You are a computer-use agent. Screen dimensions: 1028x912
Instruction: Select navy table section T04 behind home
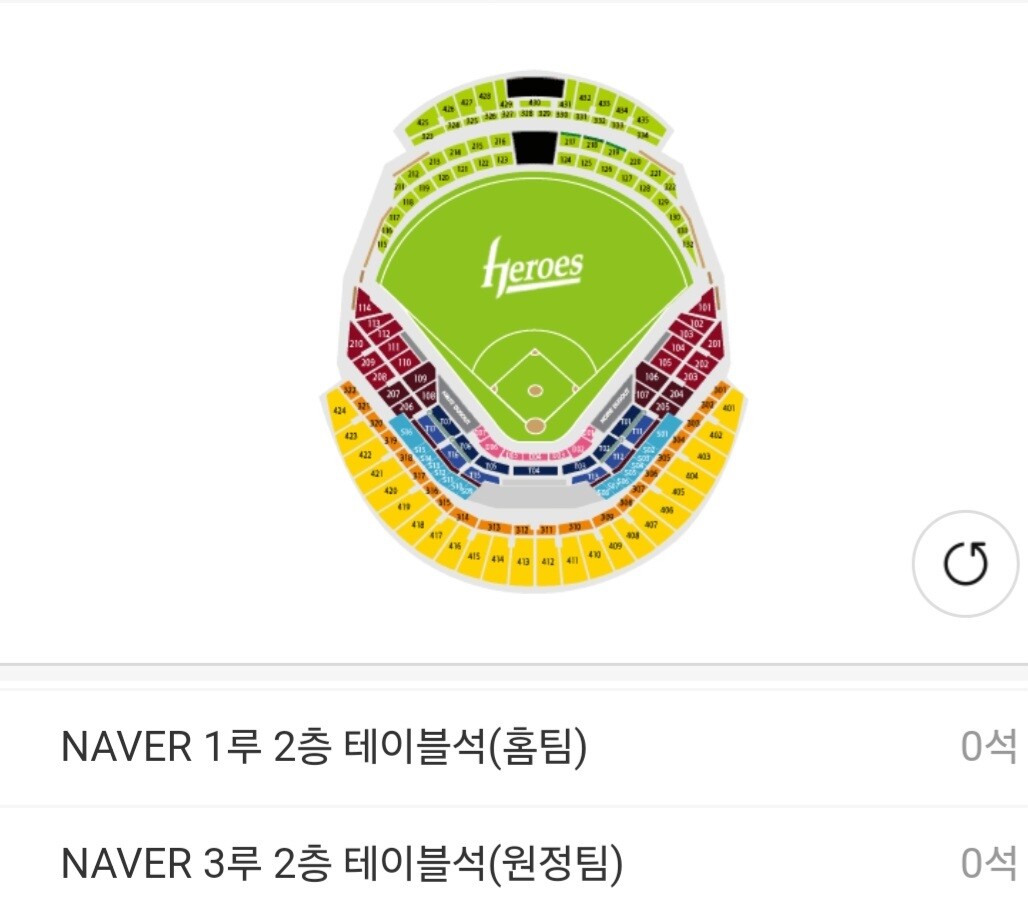(534, 471)
